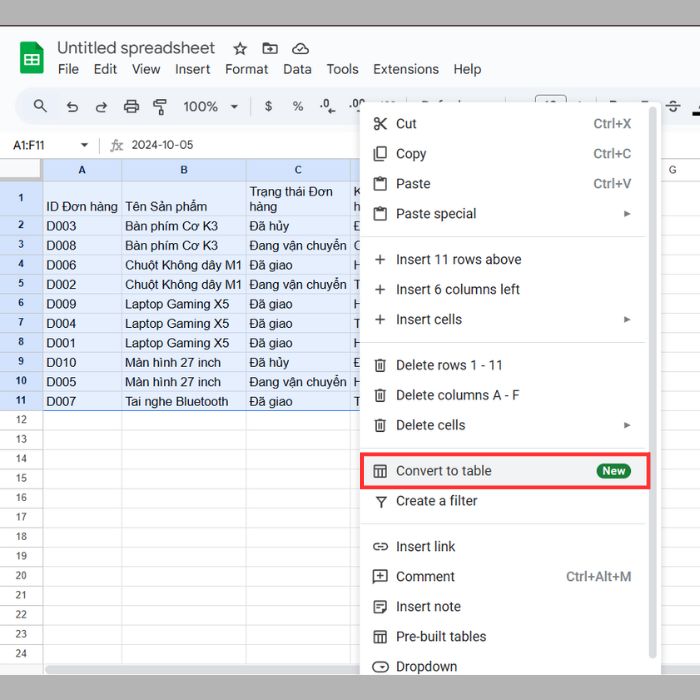Image resolution: width=700 pixels, height=700 pixels.
Task: Select row 5 header
Action: [21, 283]
